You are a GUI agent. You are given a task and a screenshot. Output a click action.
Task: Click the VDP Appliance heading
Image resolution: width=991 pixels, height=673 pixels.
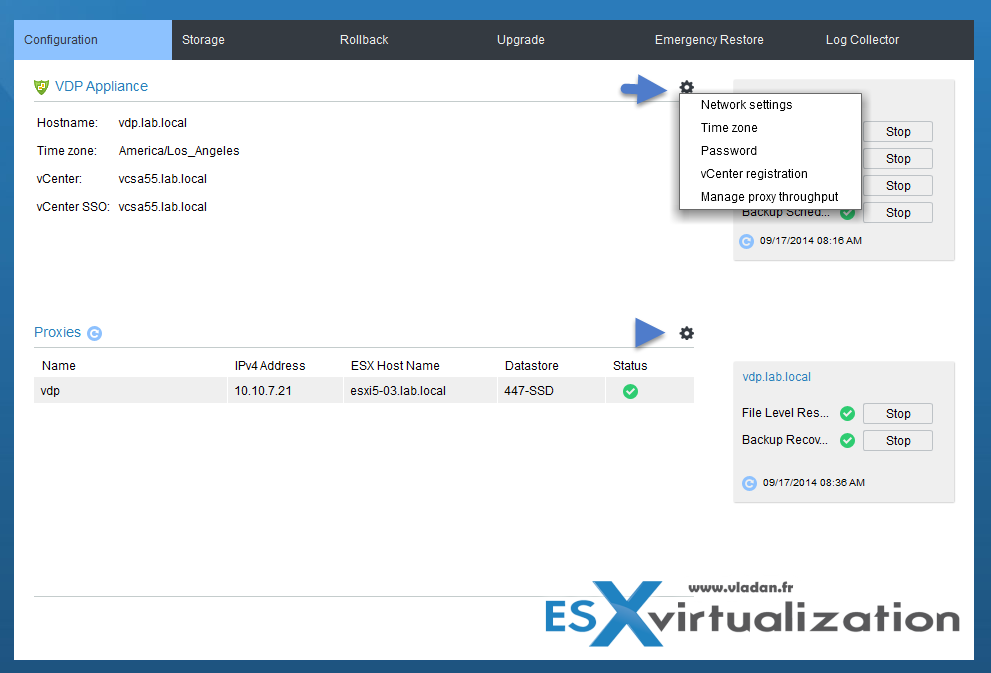[101, 86]
